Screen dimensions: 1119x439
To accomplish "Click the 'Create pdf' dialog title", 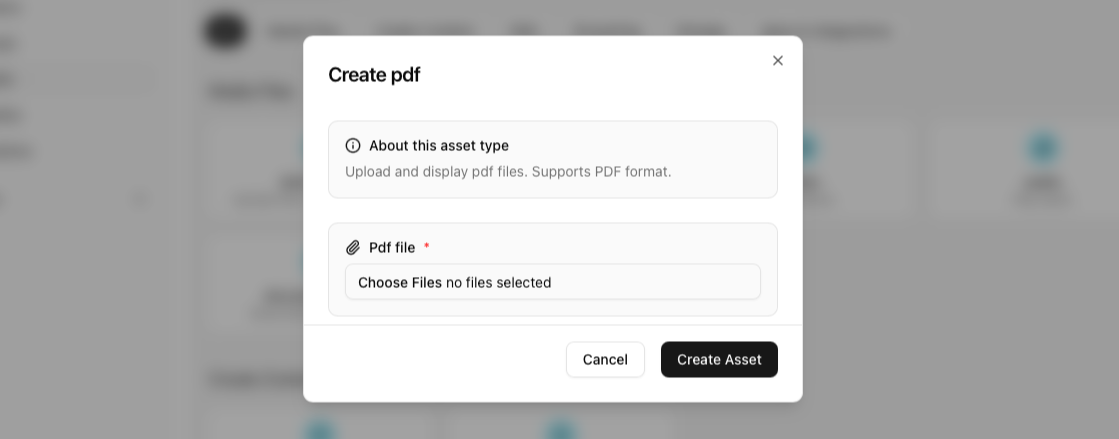I will [374, 75].
